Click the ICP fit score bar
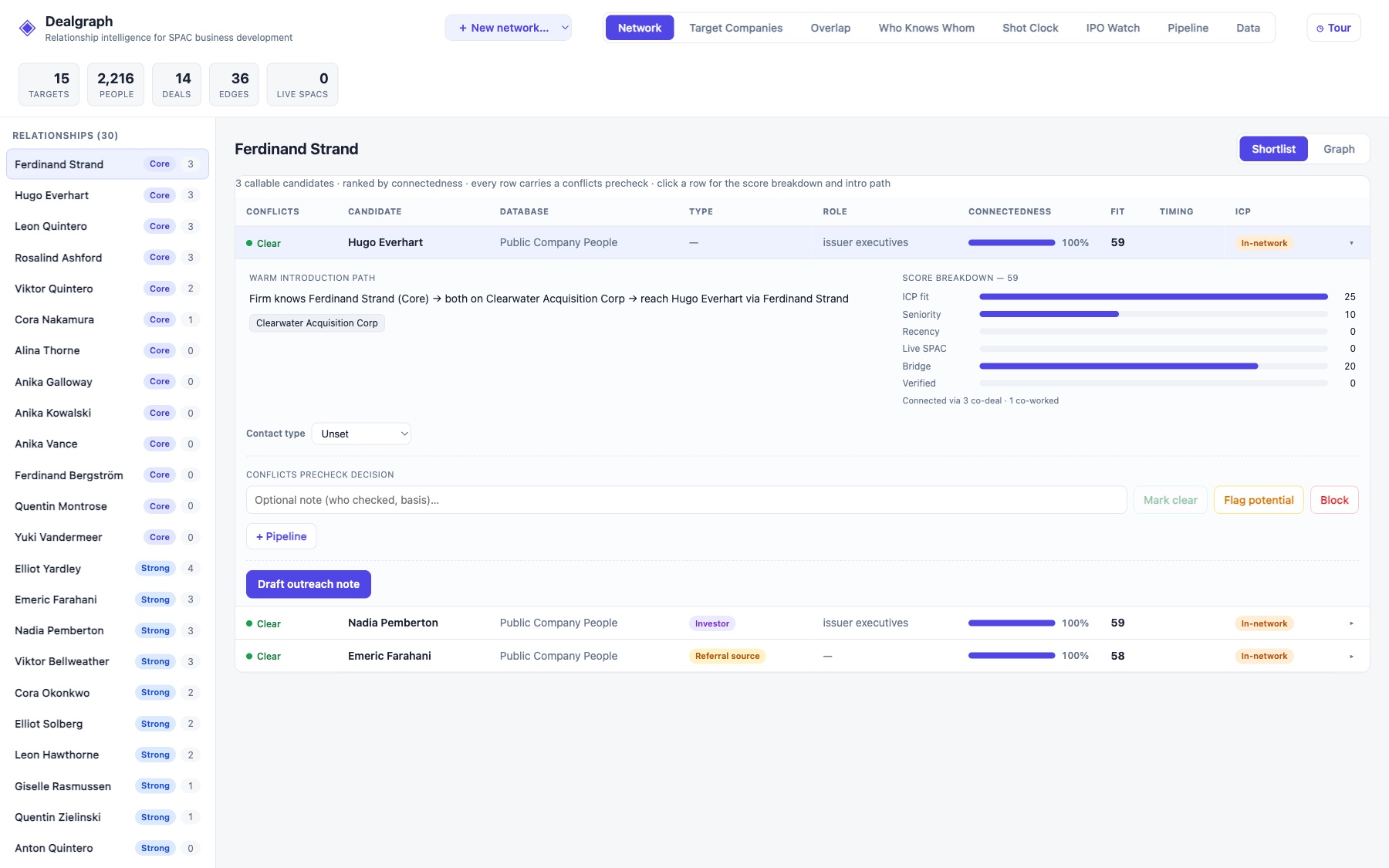 point(1154,297)
